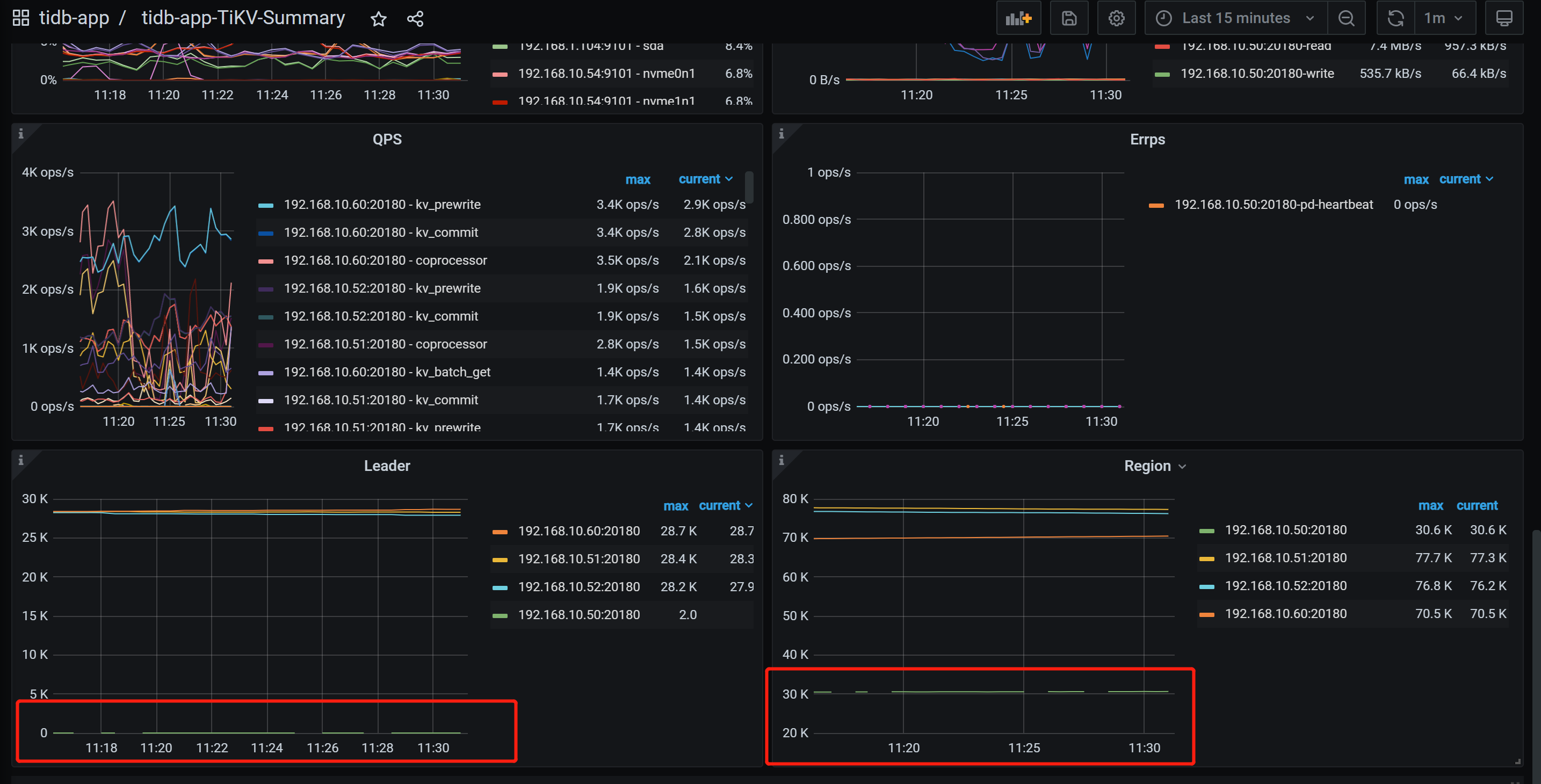Image resolution: width=1541 pixels, height=784 pixels.
Task: Open the tidb-app folder breadcrumb link
Action: 74,18
